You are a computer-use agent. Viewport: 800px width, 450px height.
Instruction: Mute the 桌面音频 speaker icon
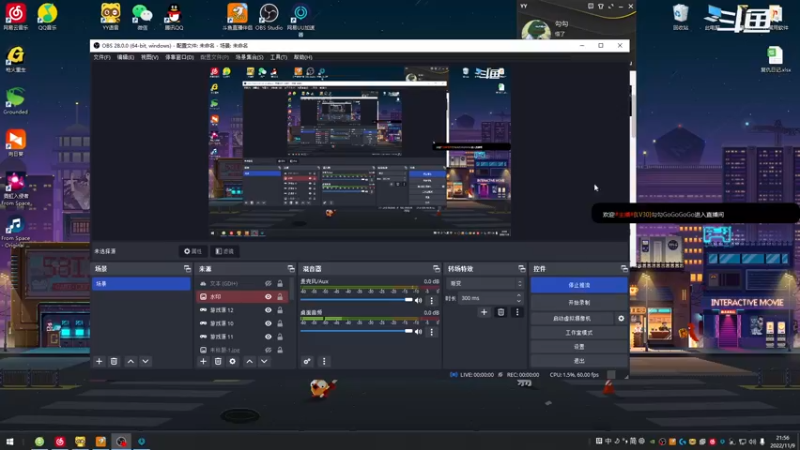click(x=419, y=332)
